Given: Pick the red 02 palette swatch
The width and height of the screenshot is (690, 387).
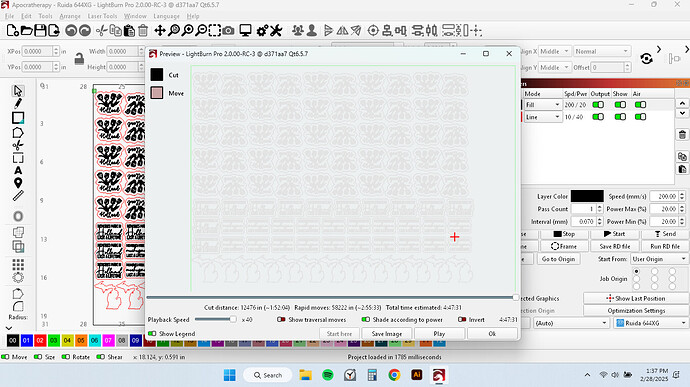Looking at the screenshot, I should 40,340.
